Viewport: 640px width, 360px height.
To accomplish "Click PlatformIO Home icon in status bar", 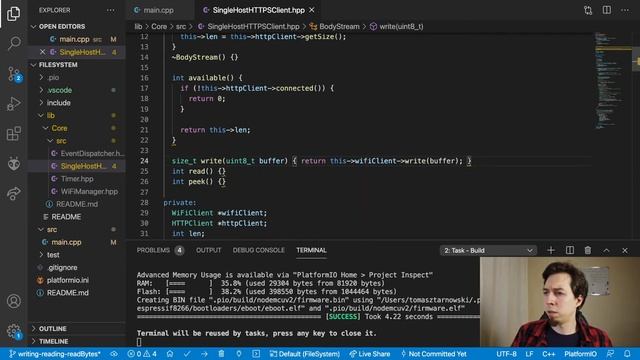I will point(170,354).
